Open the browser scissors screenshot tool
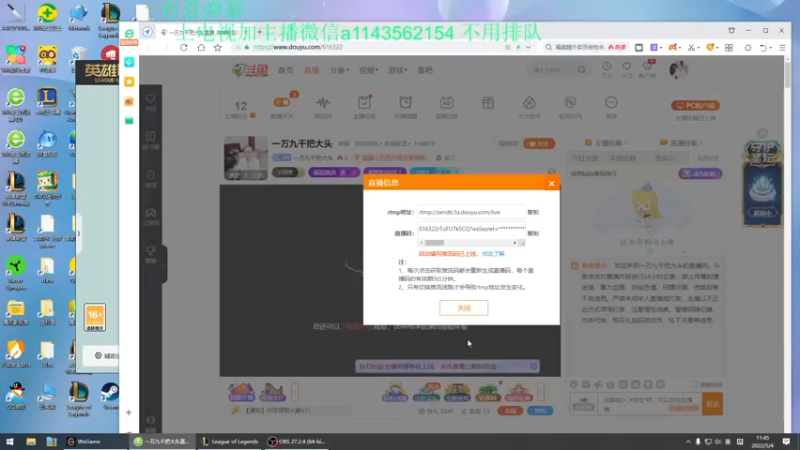The height and width of the screenshot is (450, 800). 691,47
